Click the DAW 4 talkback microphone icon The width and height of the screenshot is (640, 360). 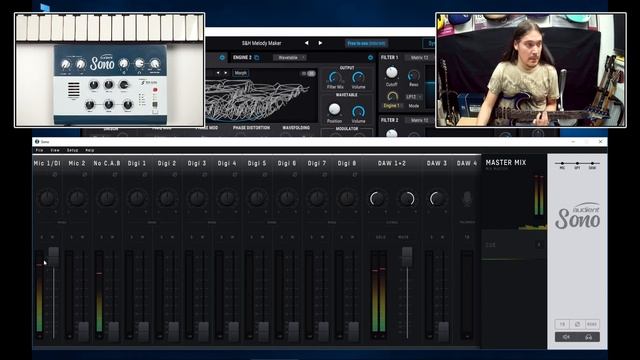click(467, 199)
